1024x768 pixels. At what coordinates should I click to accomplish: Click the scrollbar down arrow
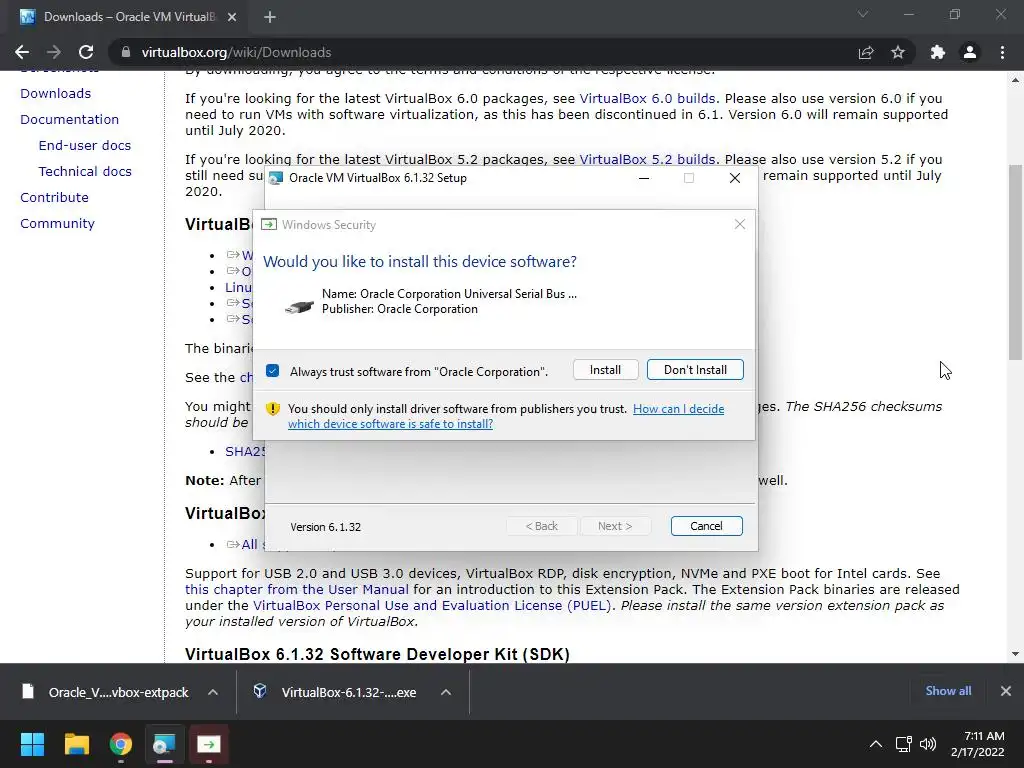1015,654
